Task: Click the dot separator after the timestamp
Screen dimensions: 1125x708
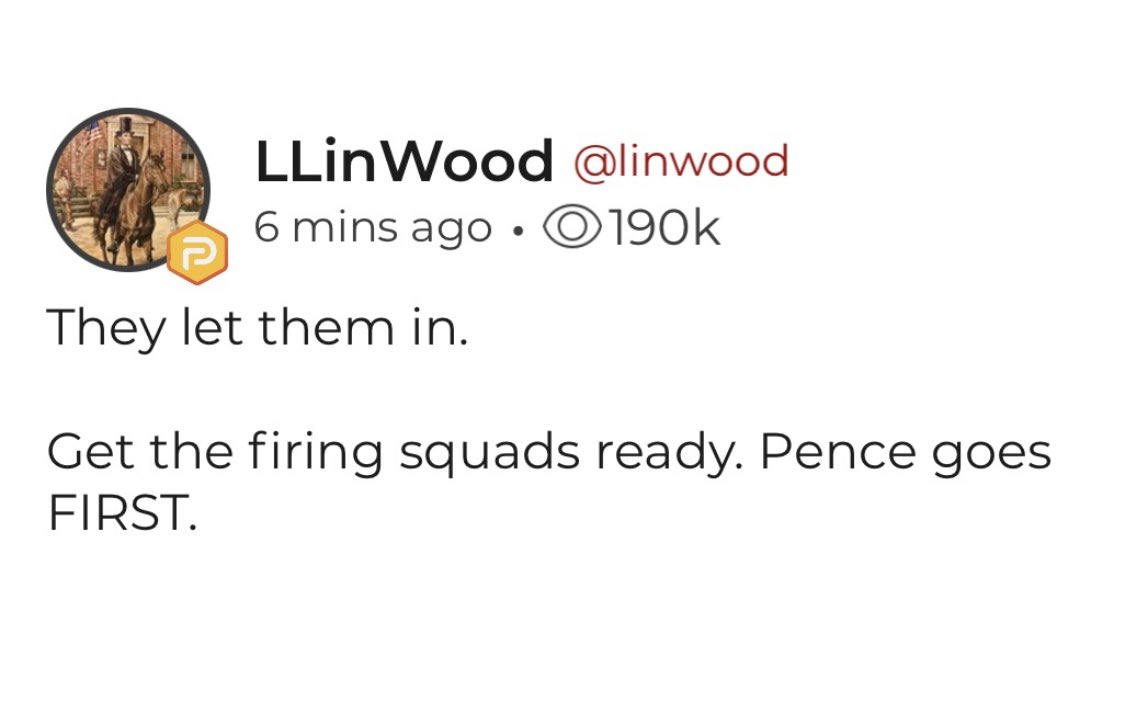Action: [515, 231]
